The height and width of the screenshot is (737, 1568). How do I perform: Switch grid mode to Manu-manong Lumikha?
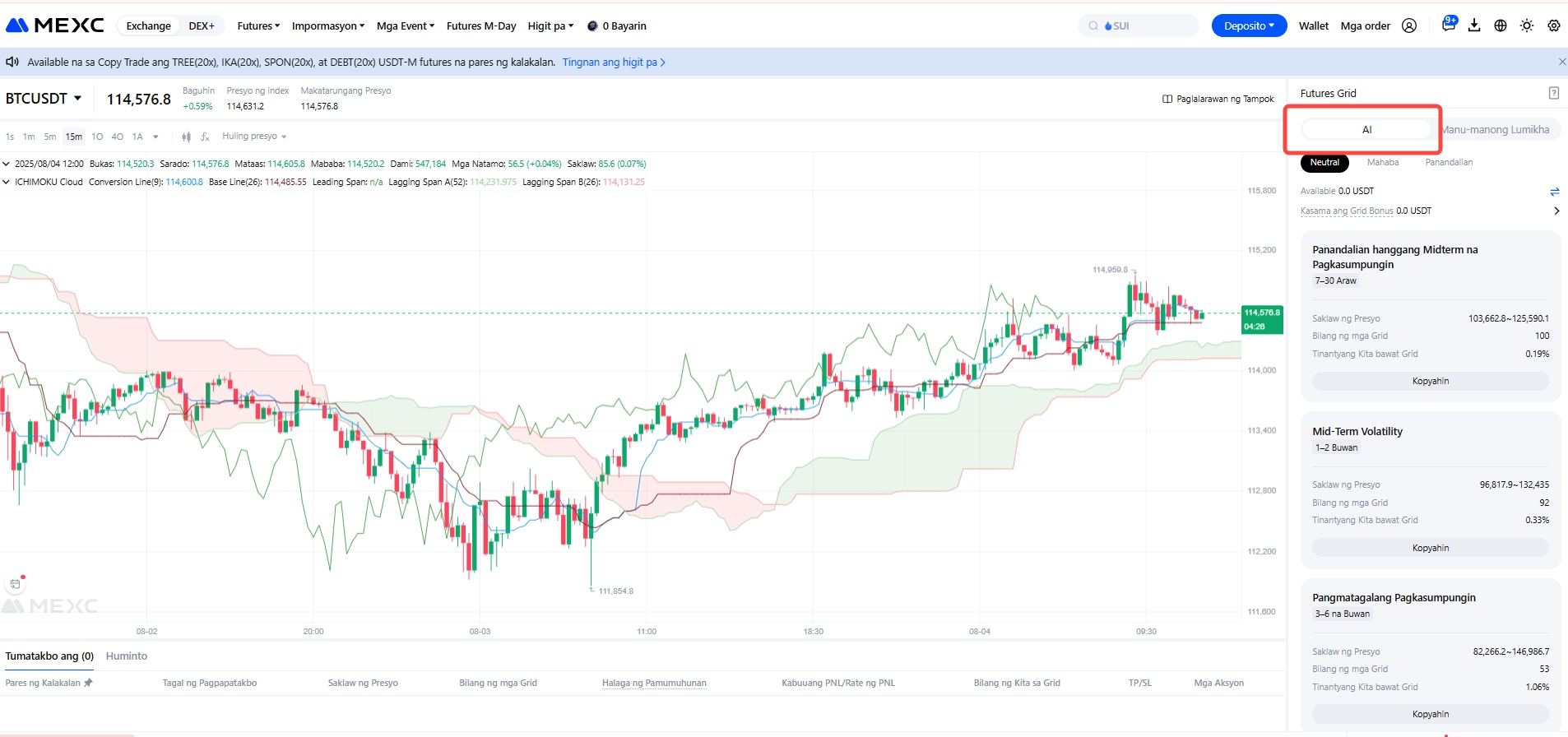point(1496,130)
